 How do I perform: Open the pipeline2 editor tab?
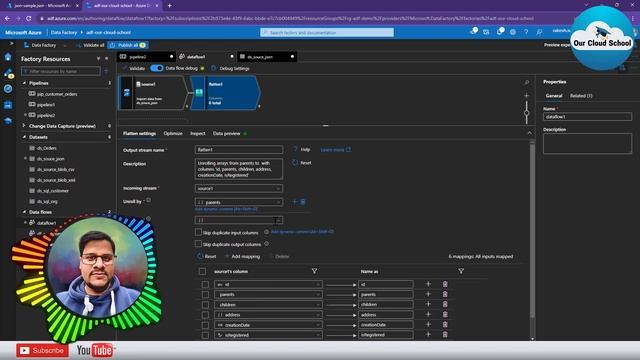146,57
